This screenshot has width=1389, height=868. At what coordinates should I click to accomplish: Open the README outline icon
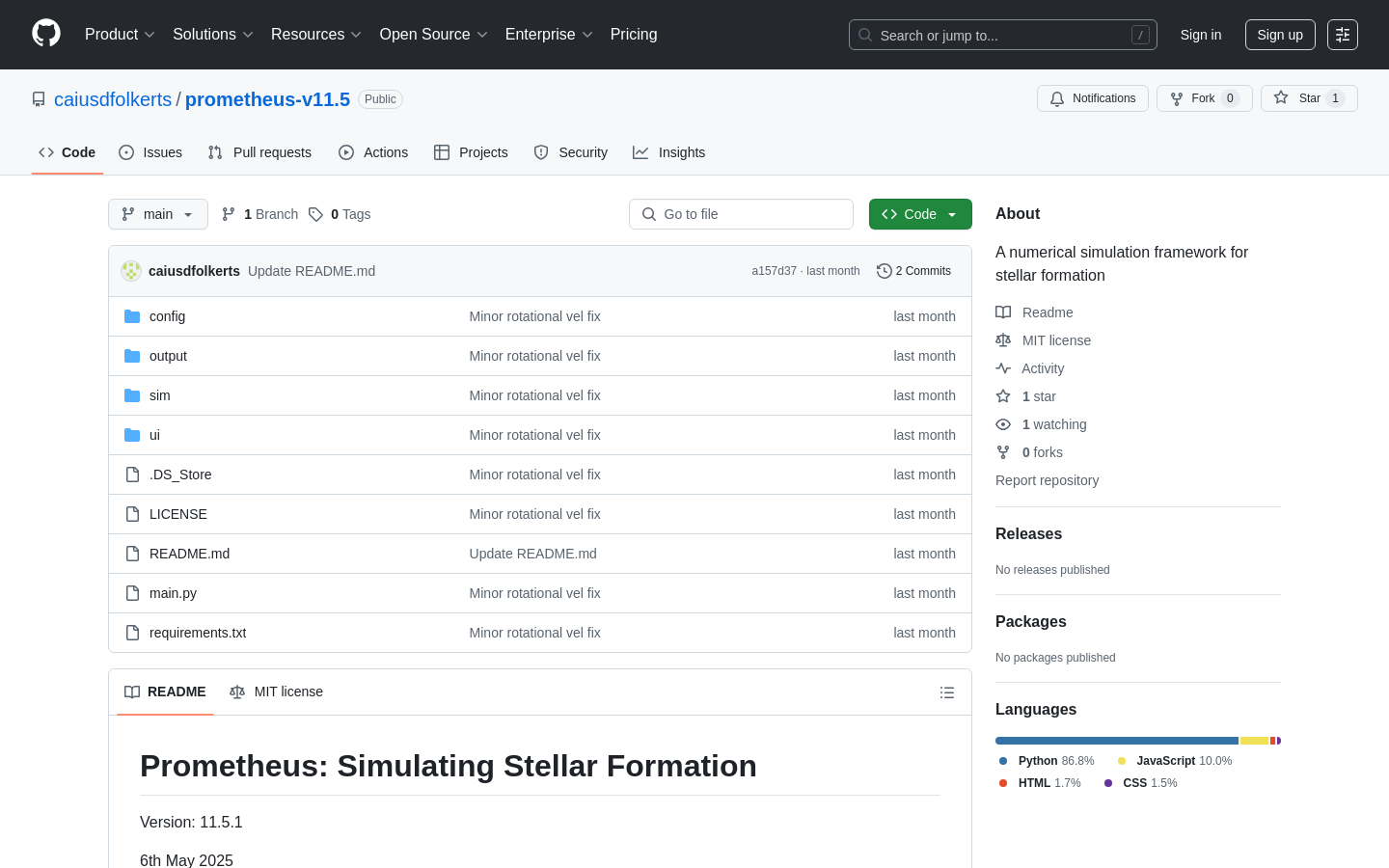(947, 692)
